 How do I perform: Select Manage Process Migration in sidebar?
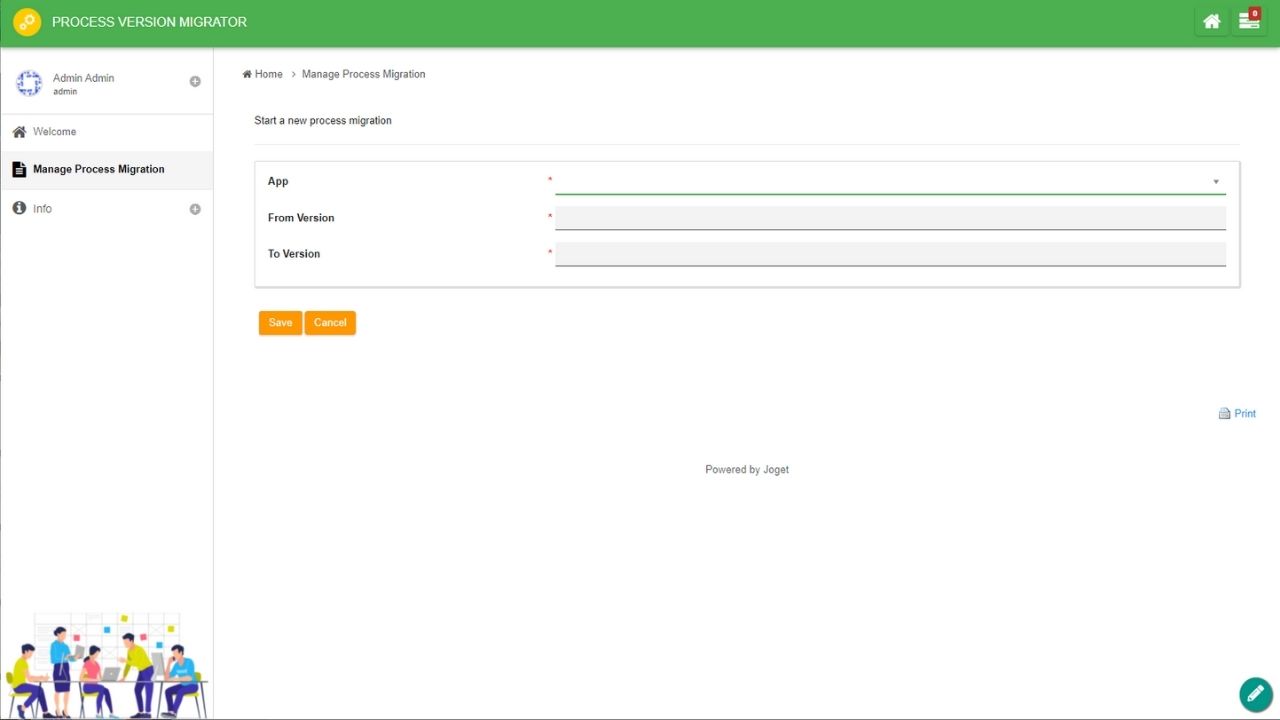click(98, 169)
